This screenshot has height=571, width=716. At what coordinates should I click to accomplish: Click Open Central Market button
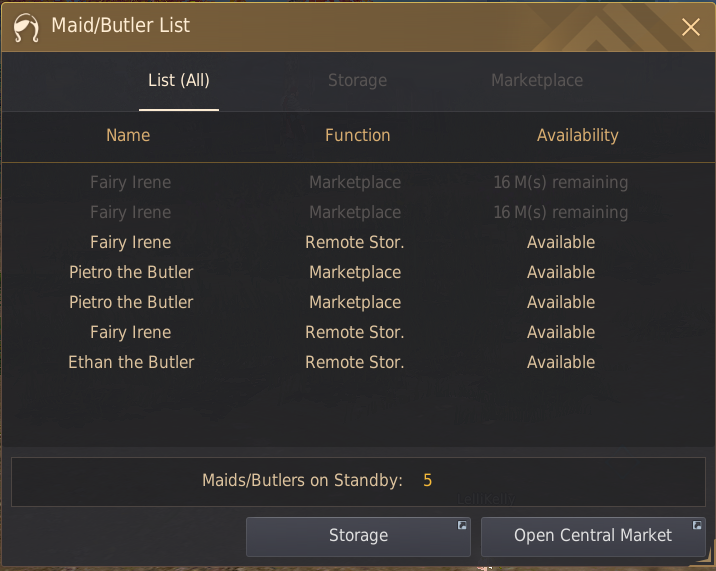coord(593,536)
